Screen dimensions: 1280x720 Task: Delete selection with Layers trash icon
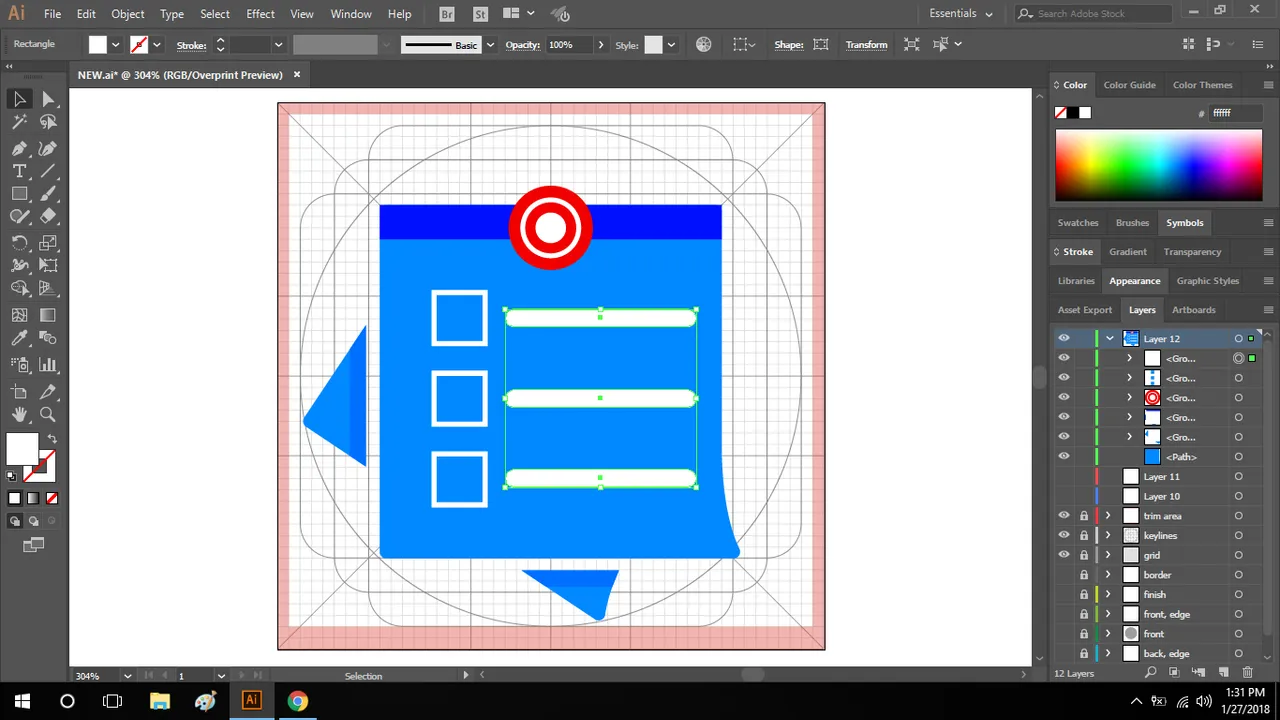pyautogui.click(x=1248, y=673)
